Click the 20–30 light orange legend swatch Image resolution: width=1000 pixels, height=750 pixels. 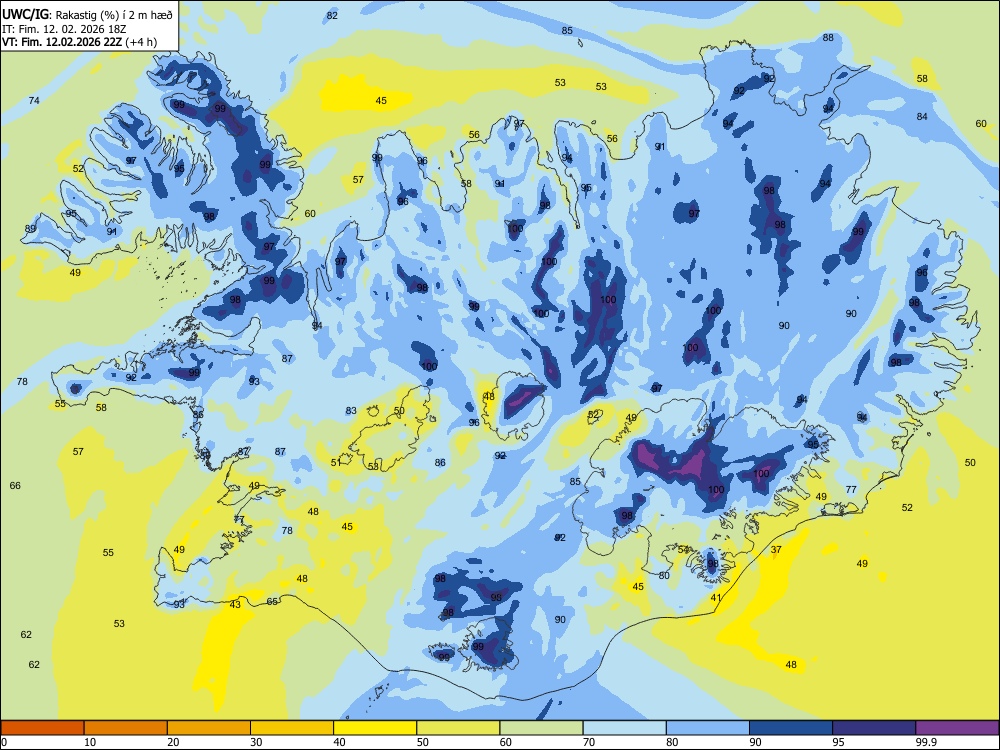(209, 728)
